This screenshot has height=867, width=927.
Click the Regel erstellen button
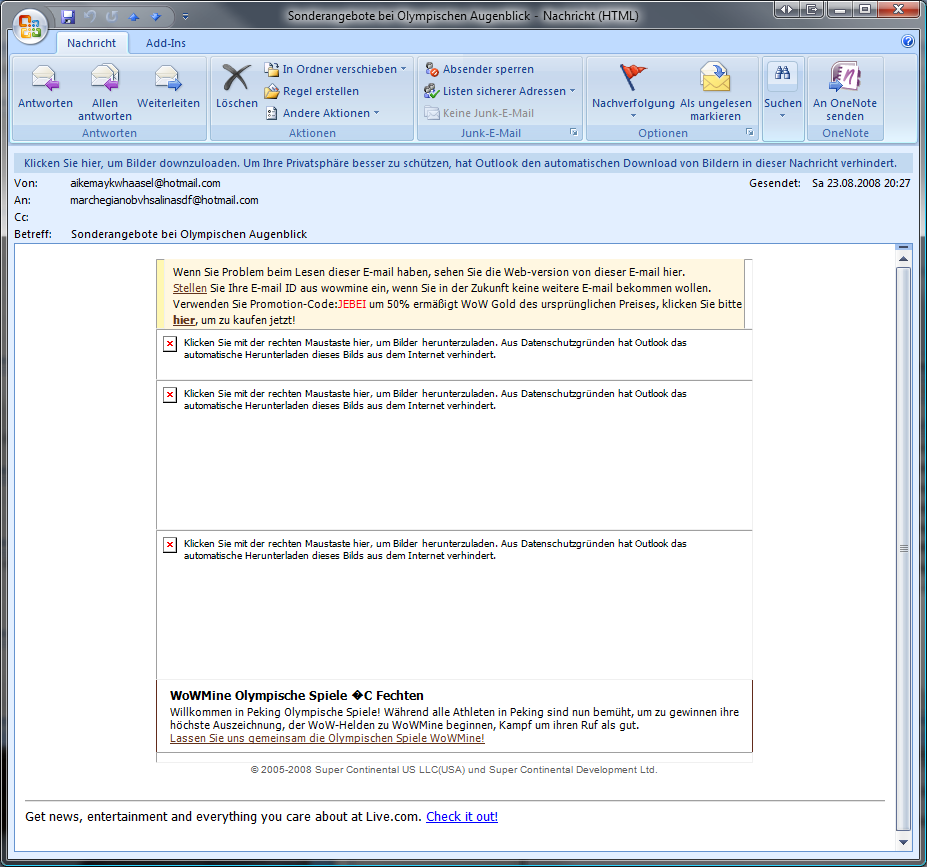pos(312,91)
